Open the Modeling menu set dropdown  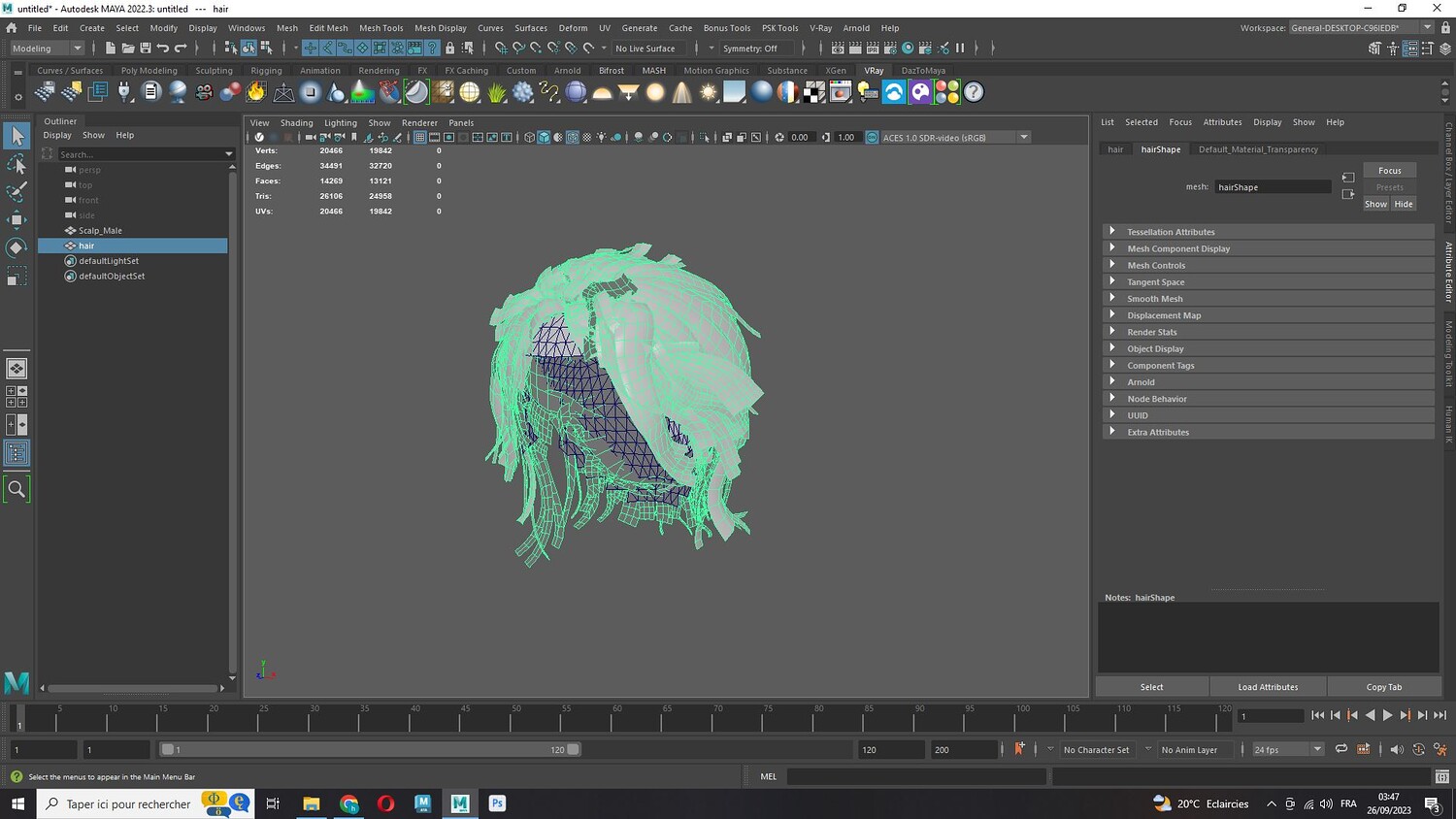(x=47, y=48)
